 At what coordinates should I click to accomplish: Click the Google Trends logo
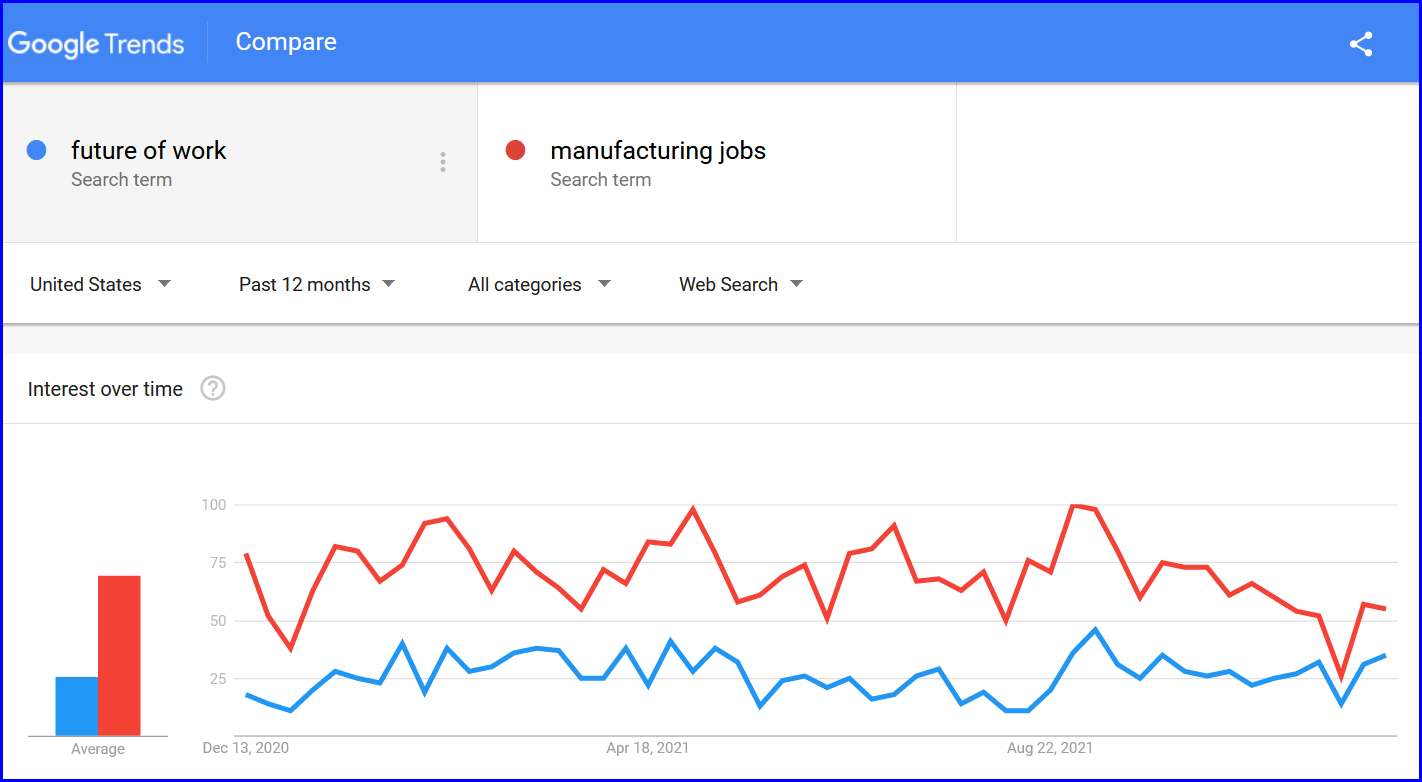coord(96,43)
